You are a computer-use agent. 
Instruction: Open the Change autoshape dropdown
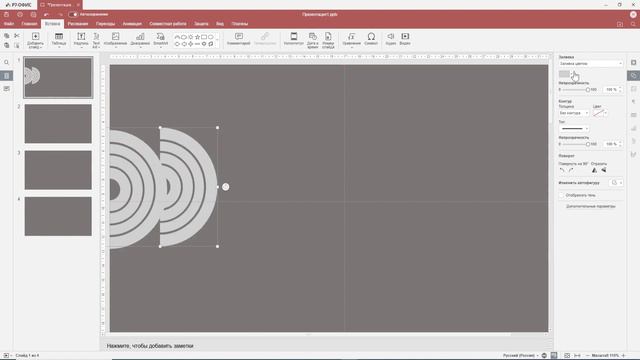tap(616, 183)
